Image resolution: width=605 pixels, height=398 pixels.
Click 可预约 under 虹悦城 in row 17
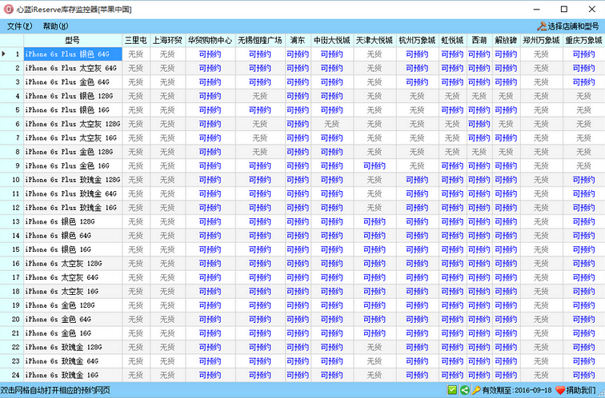(452, 277)
